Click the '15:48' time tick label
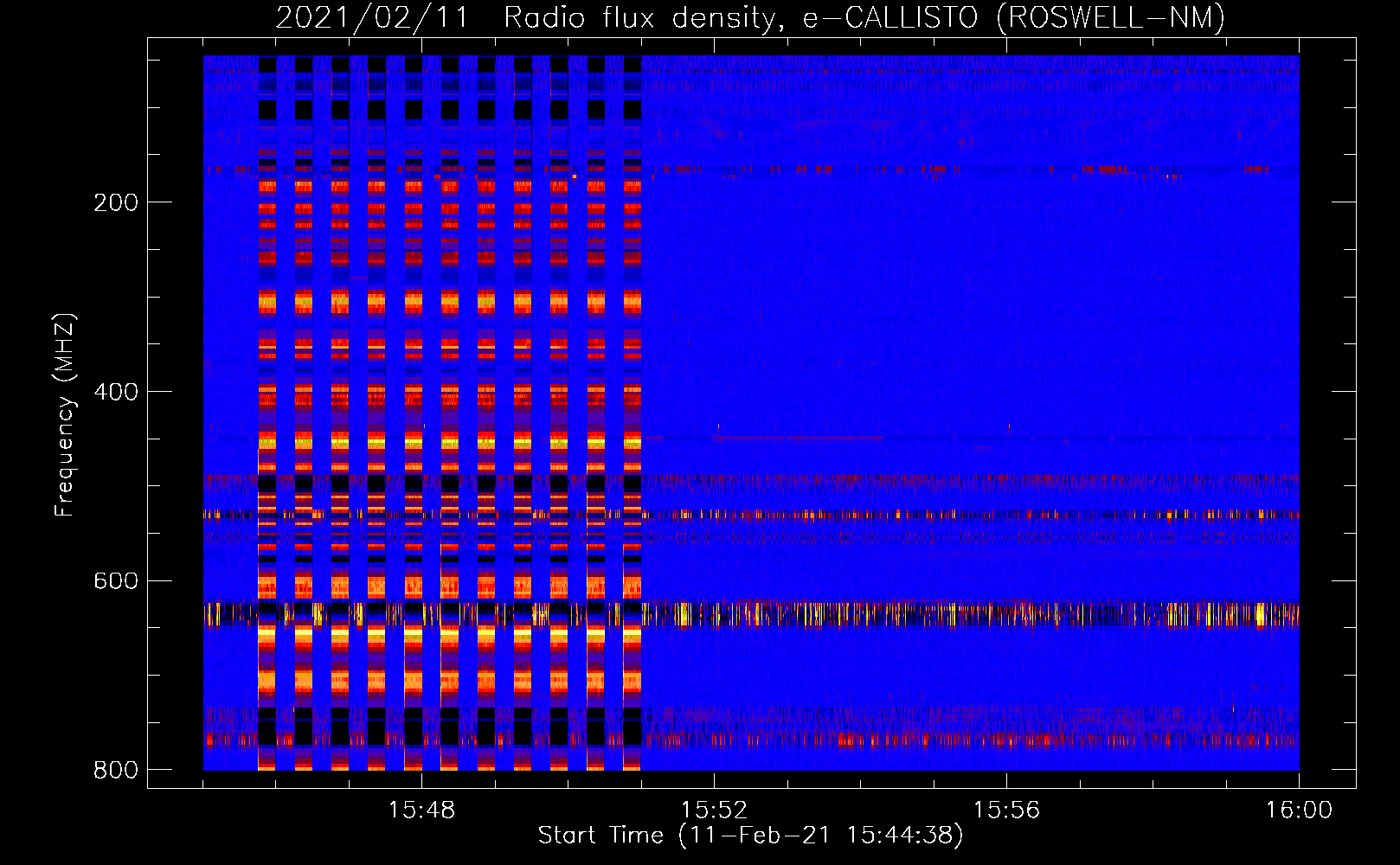 point(421,811)
